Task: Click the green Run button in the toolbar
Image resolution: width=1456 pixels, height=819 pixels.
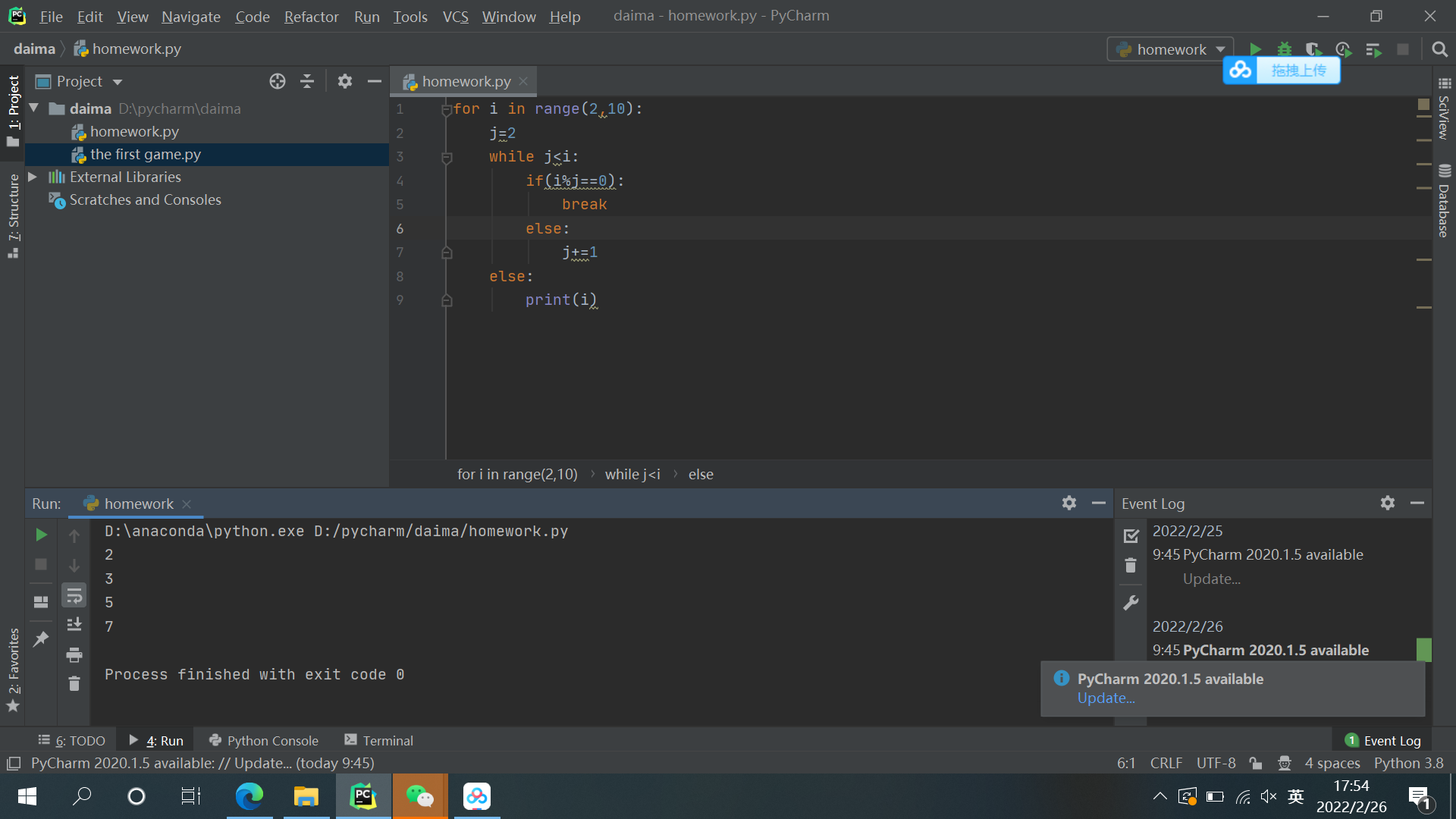Action: pos(1255,49)
